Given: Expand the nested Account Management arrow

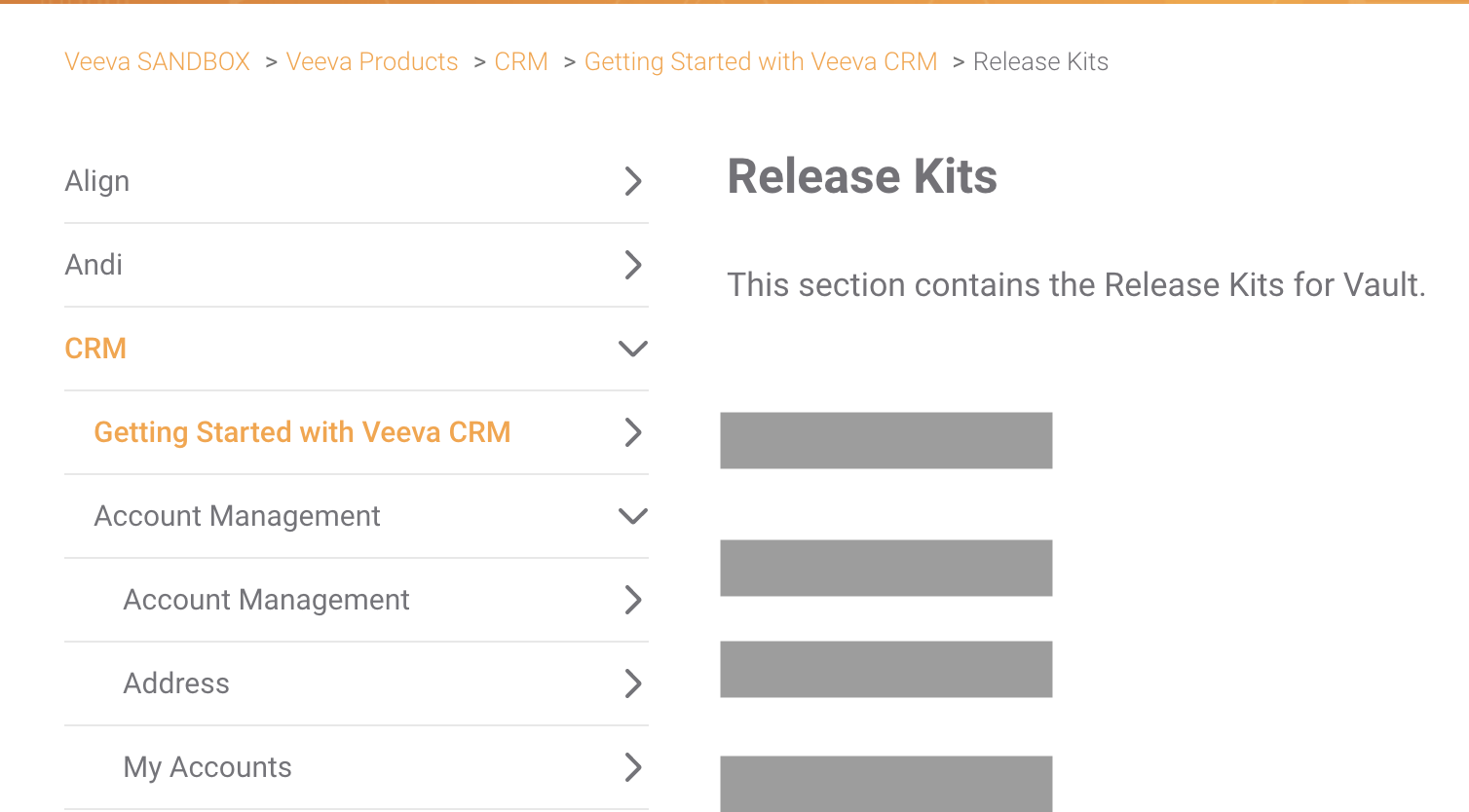Looking at the screenshot, I should pyautogui.click(x=633, y=600).
